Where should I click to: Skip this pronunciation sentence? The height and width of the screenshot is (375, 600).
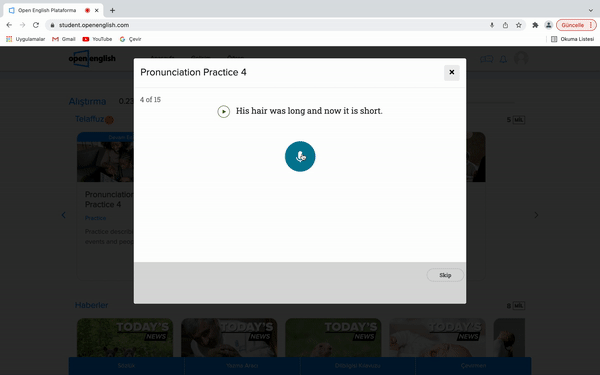pyautogui.click(x=445, y=275)
